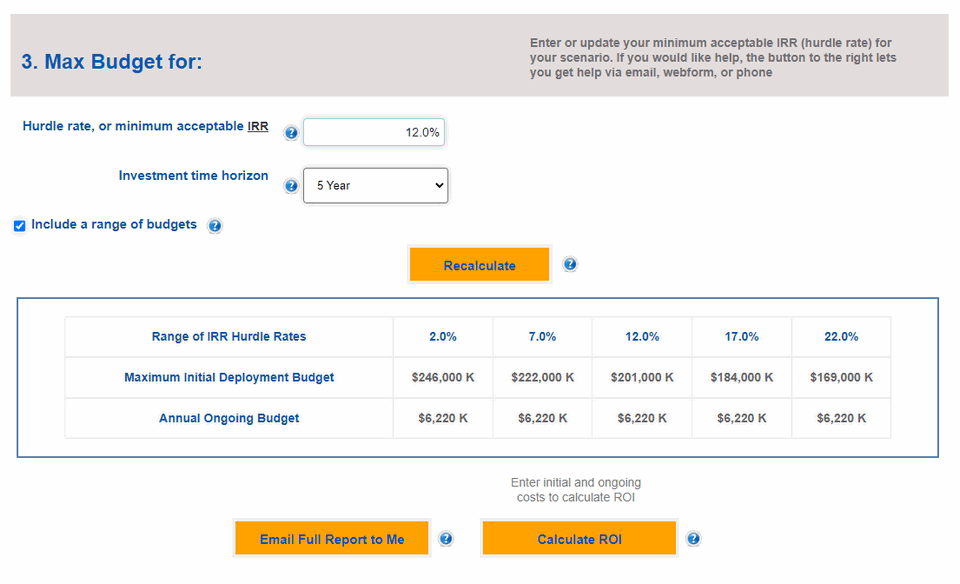Viewport: 960px width, 584px height.
Task: Select the Range of IRR Hurdle Rates header
Action: [x=228, y=337]
